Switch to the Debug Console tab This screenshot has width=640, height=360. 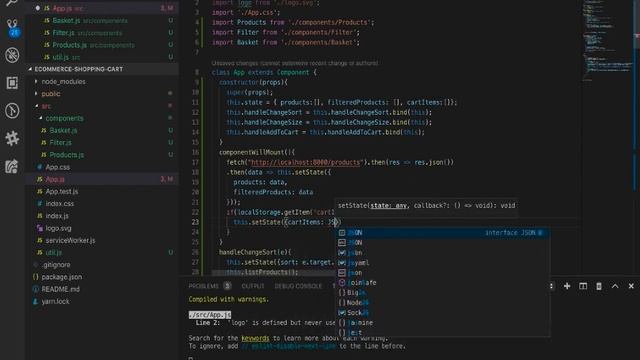(x=298, y=286)
